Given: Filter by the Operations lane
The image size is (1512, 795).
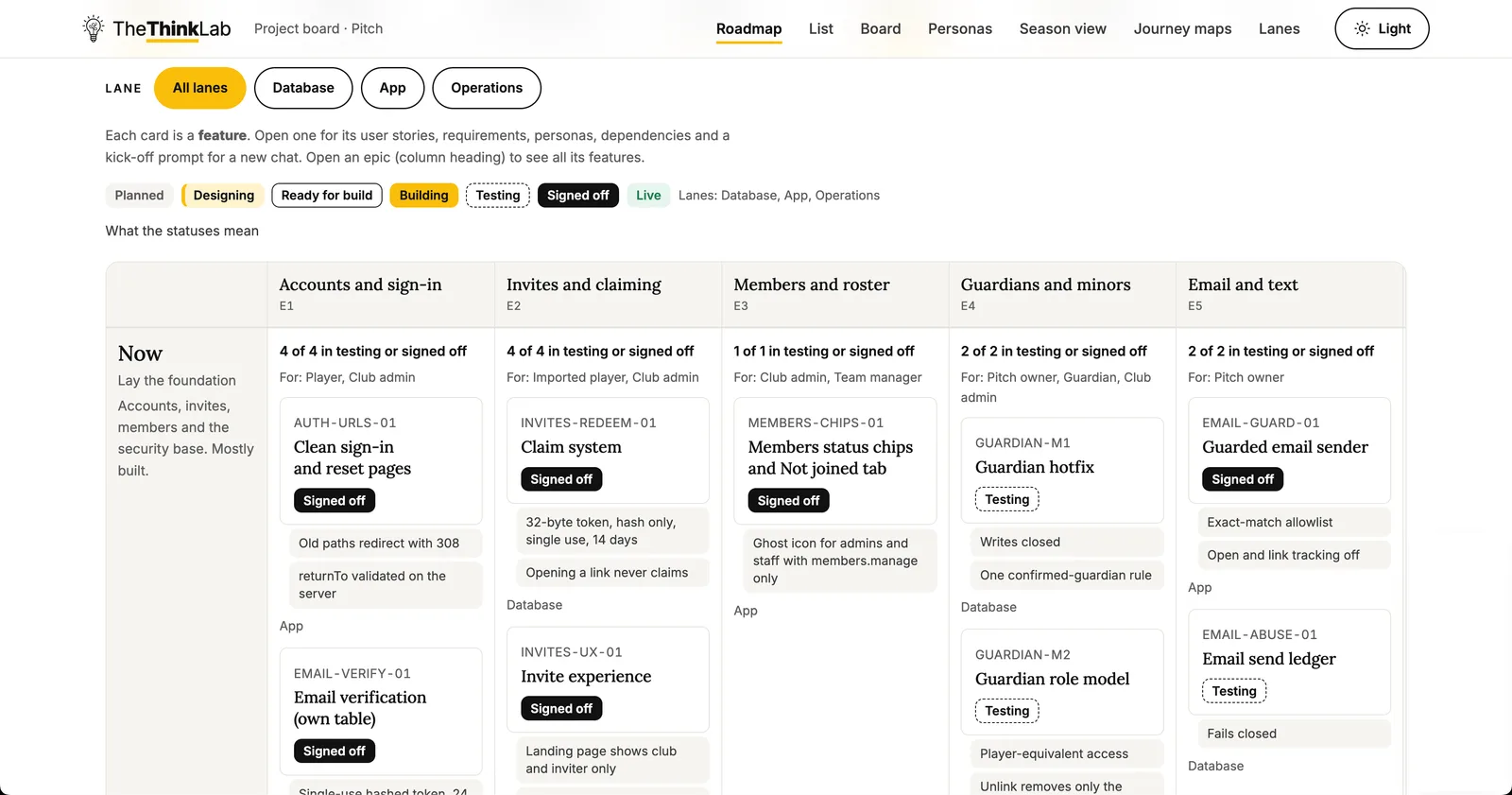Looking at the screenshot, I should [487, 88].
